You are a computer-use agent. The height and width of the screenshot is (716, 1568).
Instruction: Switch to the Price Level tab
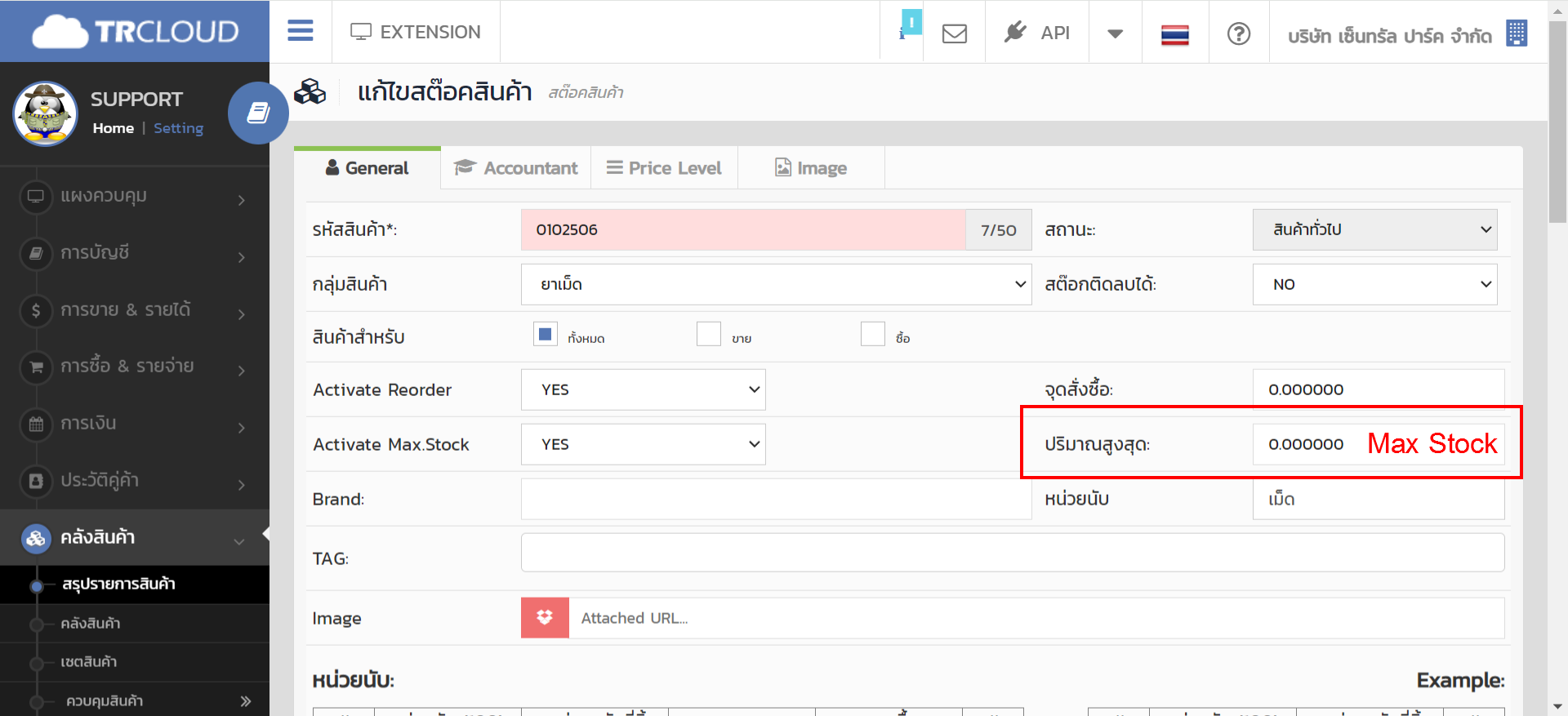[664, 168]
